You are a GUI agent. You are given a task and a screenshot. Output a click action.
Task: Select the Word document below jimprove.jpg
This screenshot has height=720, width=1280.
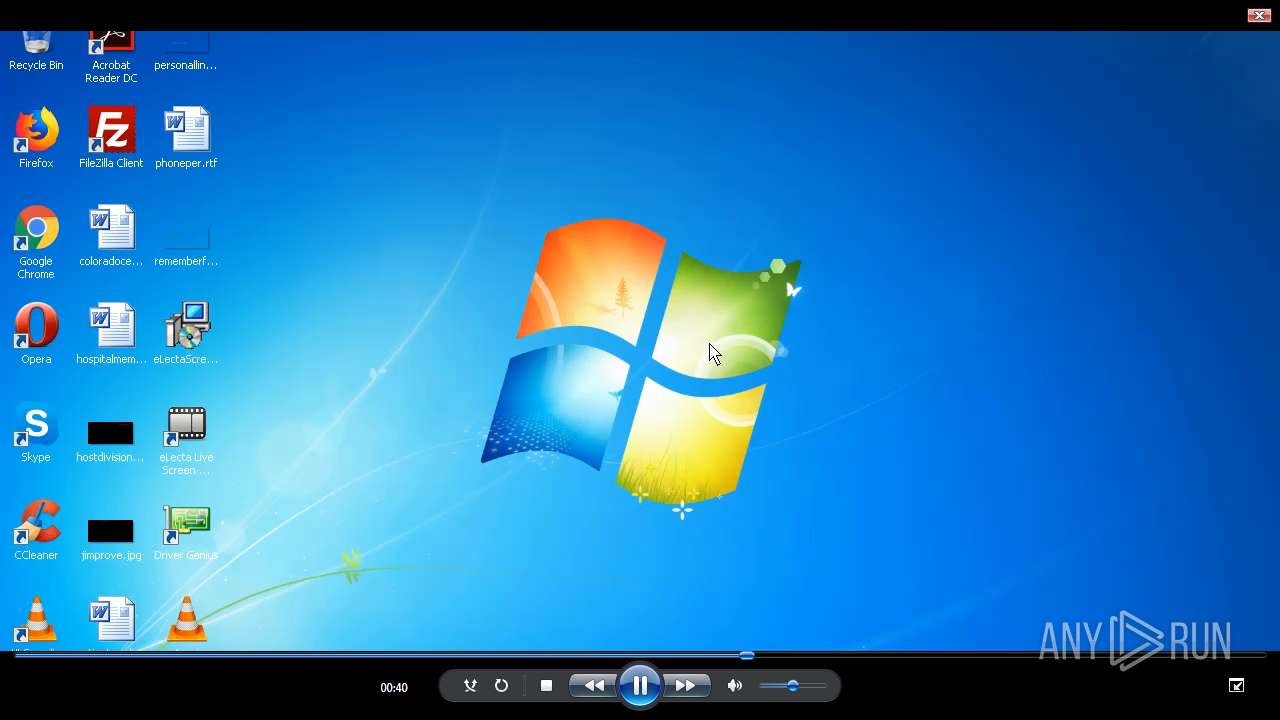tap(111, 622)
